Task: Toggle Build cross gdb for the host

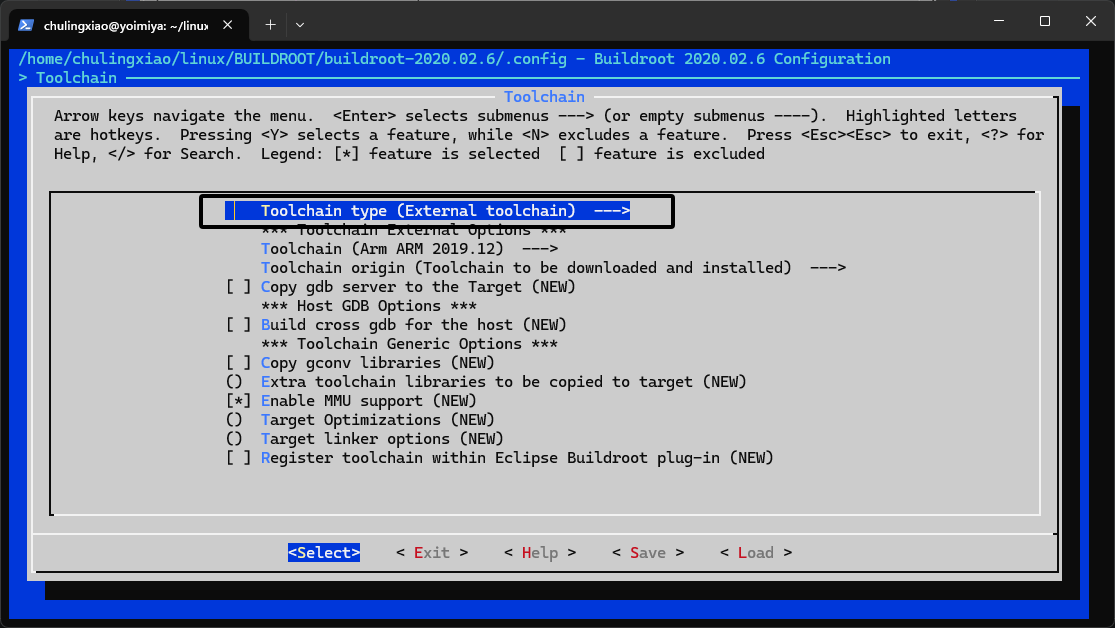Action: [x=396, y=325]
